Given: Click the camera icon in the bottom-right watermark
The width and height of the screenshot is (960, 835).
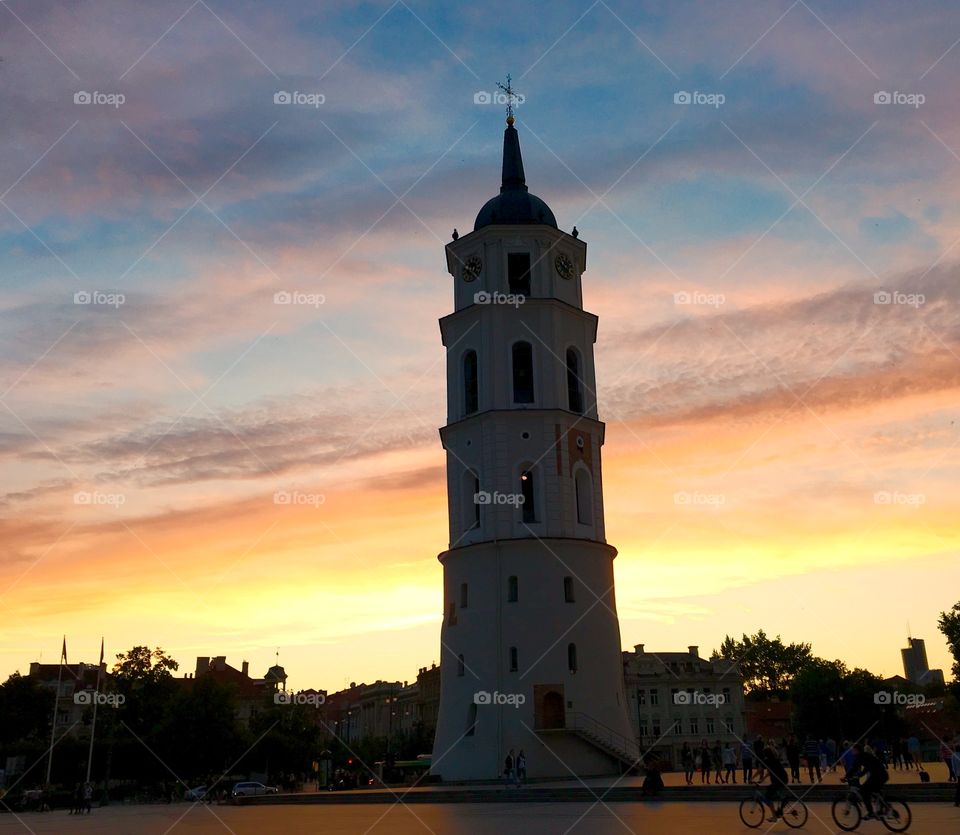Looking at the screenshot, I should click(885, 697).
